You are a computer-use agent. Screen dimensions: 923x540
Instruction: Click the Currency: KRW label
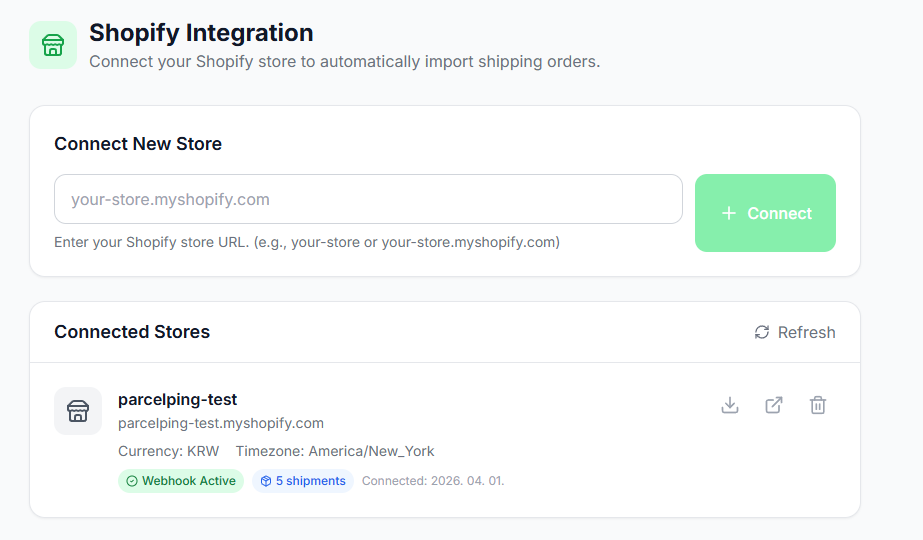pyautogui.click(x=168, y=451)
